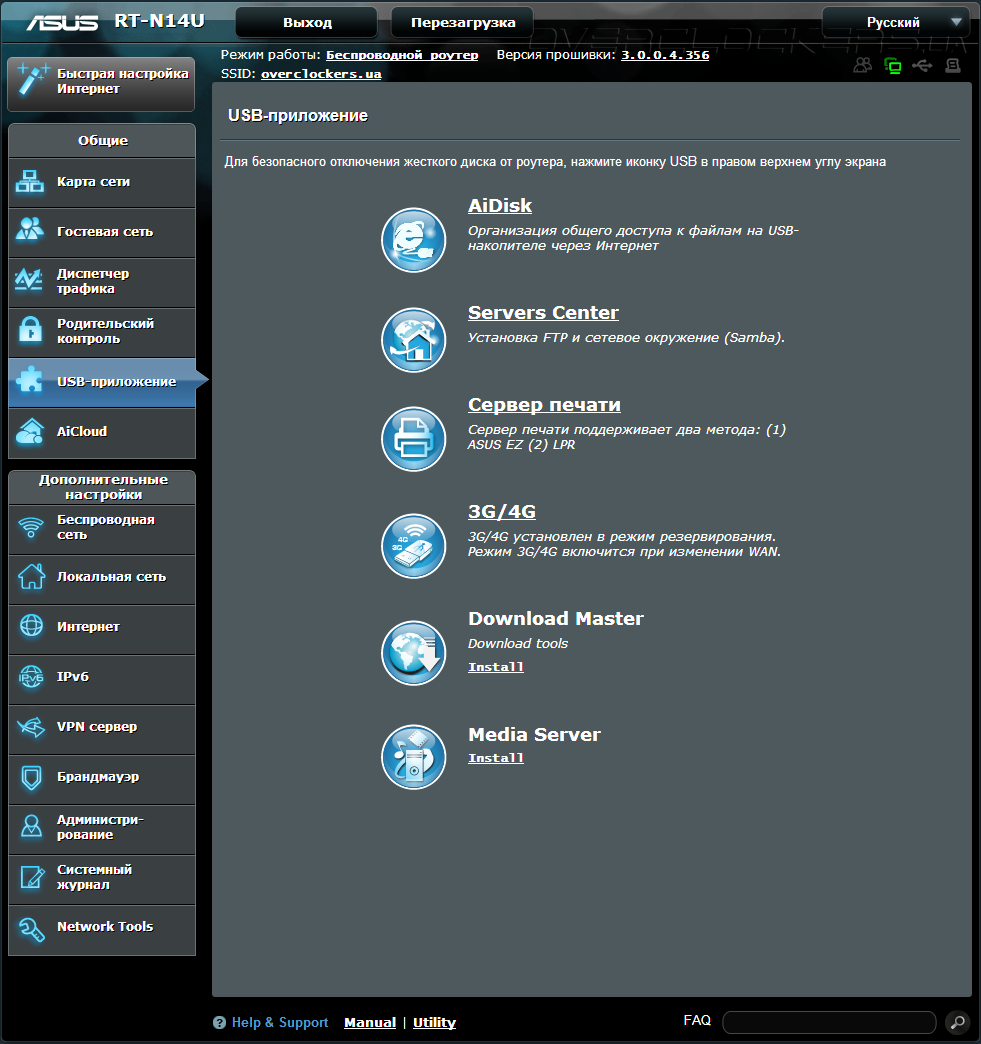Viewport: 981px width, 1044px height.
Task: Open Интернет settings menu item
Action: pos(102,629)
